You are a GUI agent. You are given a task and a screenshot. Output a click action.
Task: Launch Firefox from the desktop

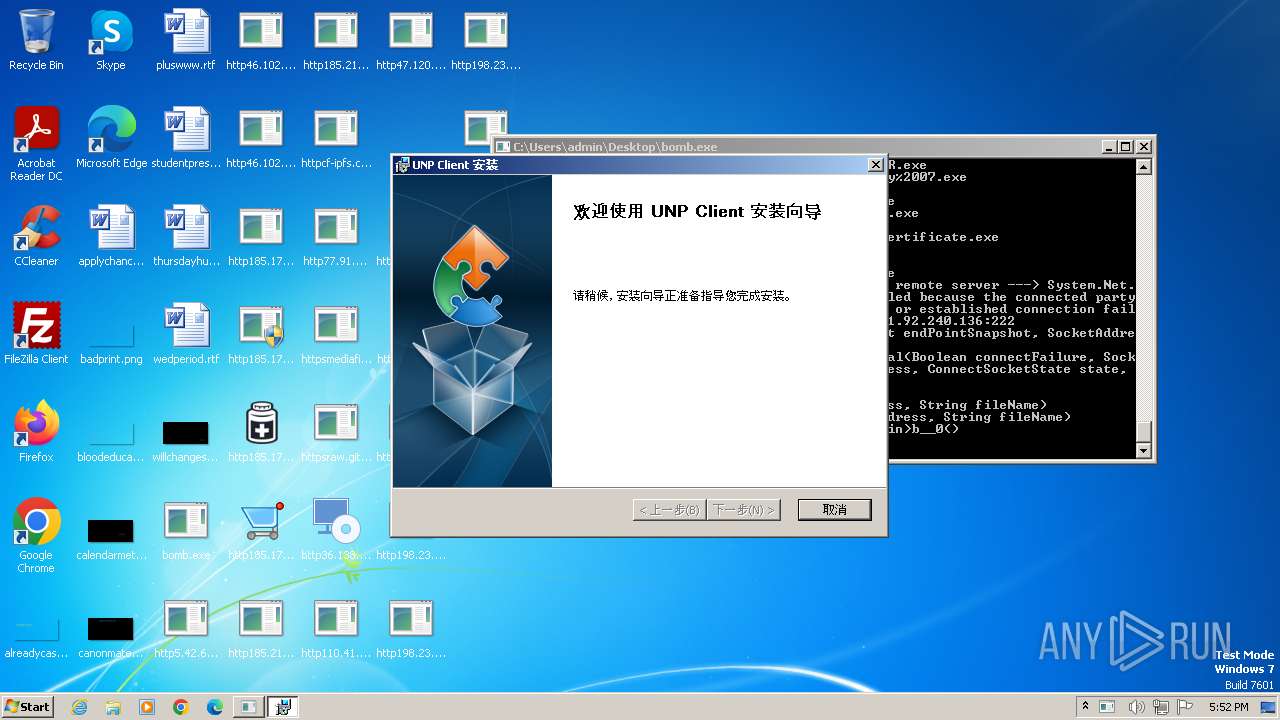click(x=36, y=432)
